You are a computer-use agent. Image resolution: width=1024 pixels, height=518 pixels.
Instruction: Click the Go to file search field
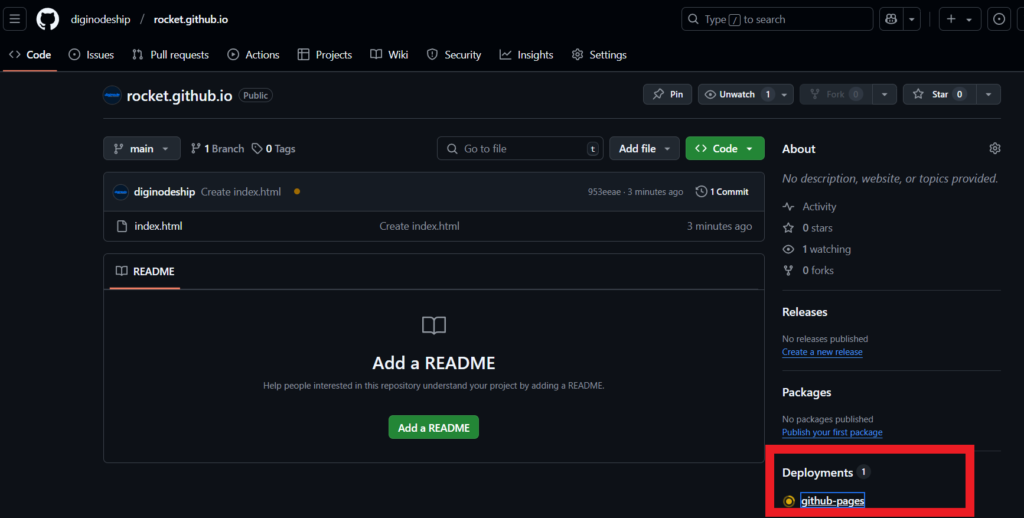(520, 149)
